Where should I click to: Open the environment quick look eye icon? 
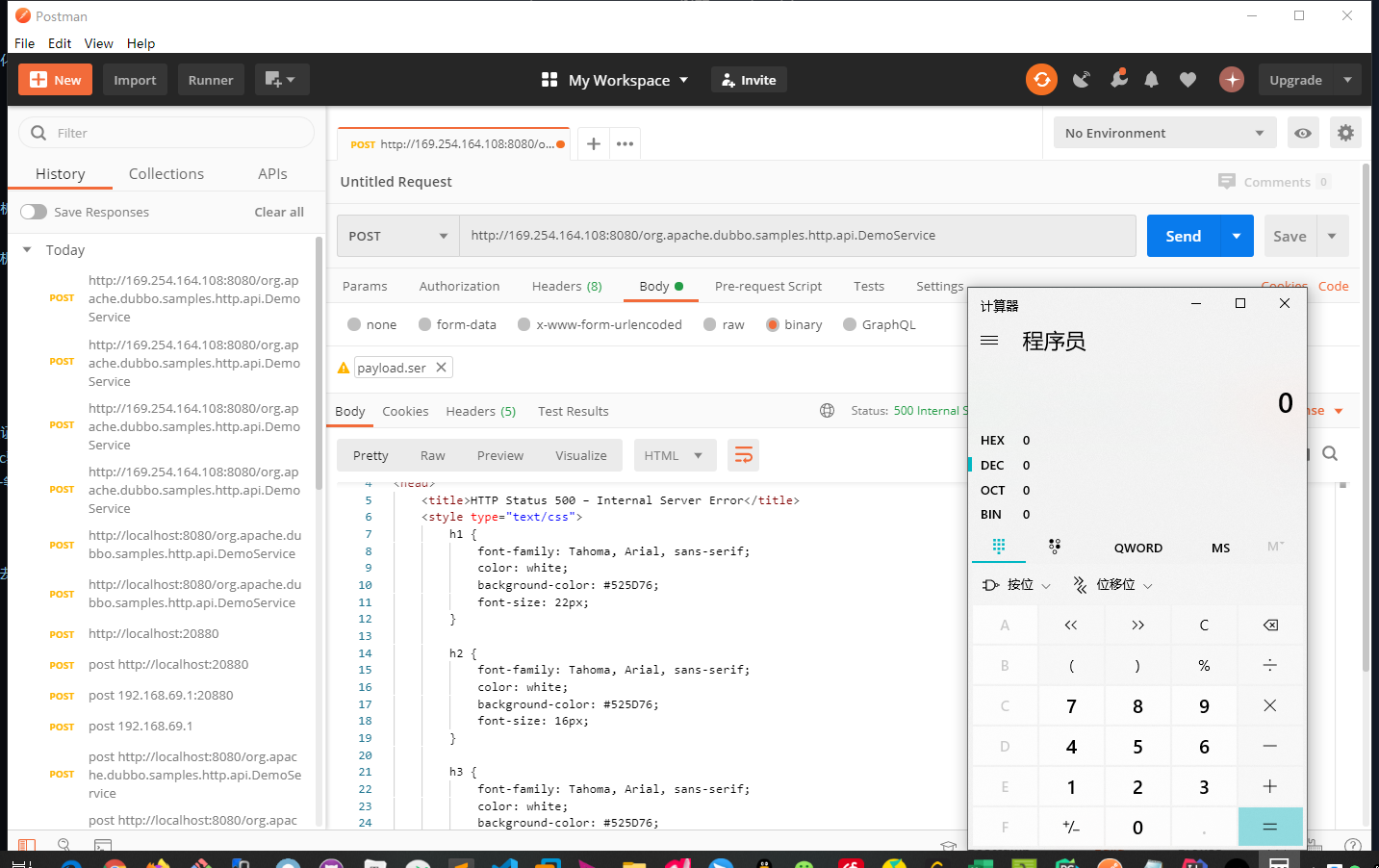pyautogui.click(x=1303, y=133)
